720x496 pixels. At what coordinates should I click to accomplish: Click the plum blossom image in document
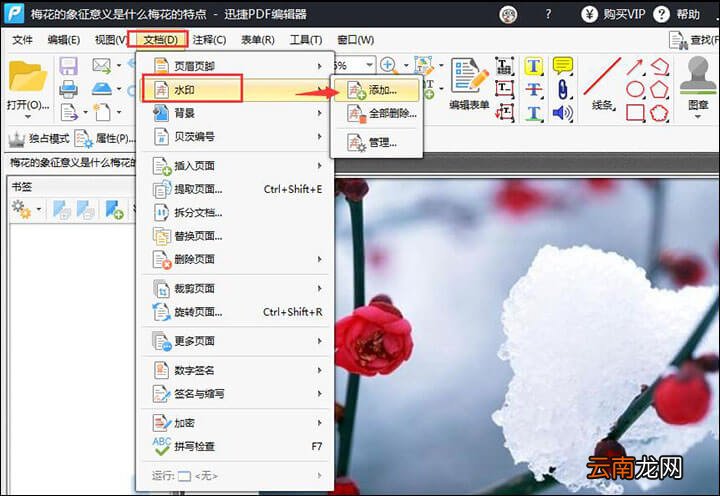point(527,337)
